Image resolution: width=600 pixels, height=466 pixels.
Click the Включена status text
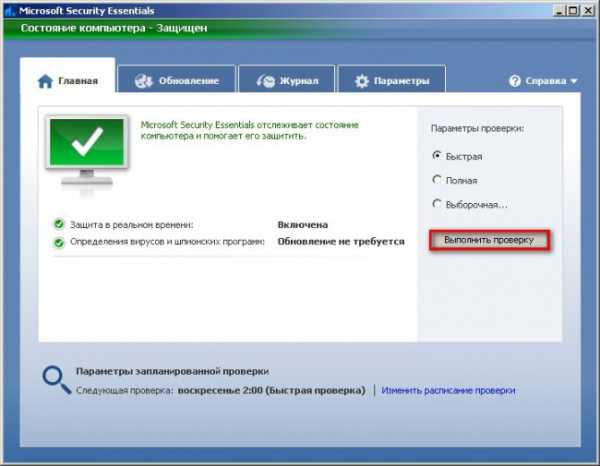click(x=303, y=225)
